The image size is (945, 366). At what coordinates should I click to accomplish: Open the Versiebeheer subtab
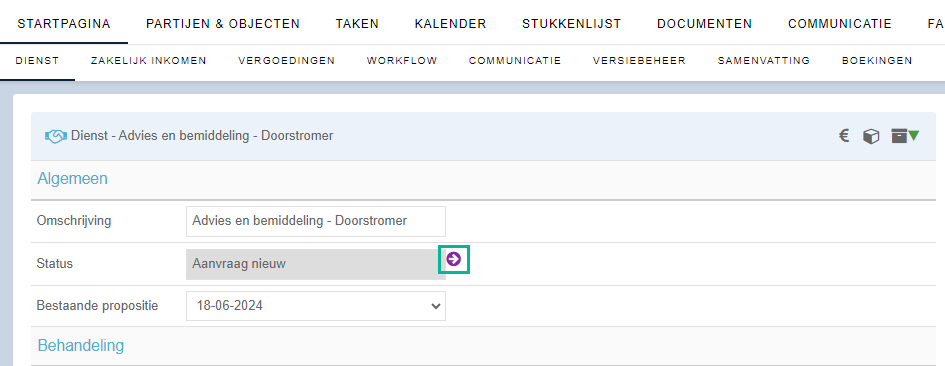(x=639, y=60)
